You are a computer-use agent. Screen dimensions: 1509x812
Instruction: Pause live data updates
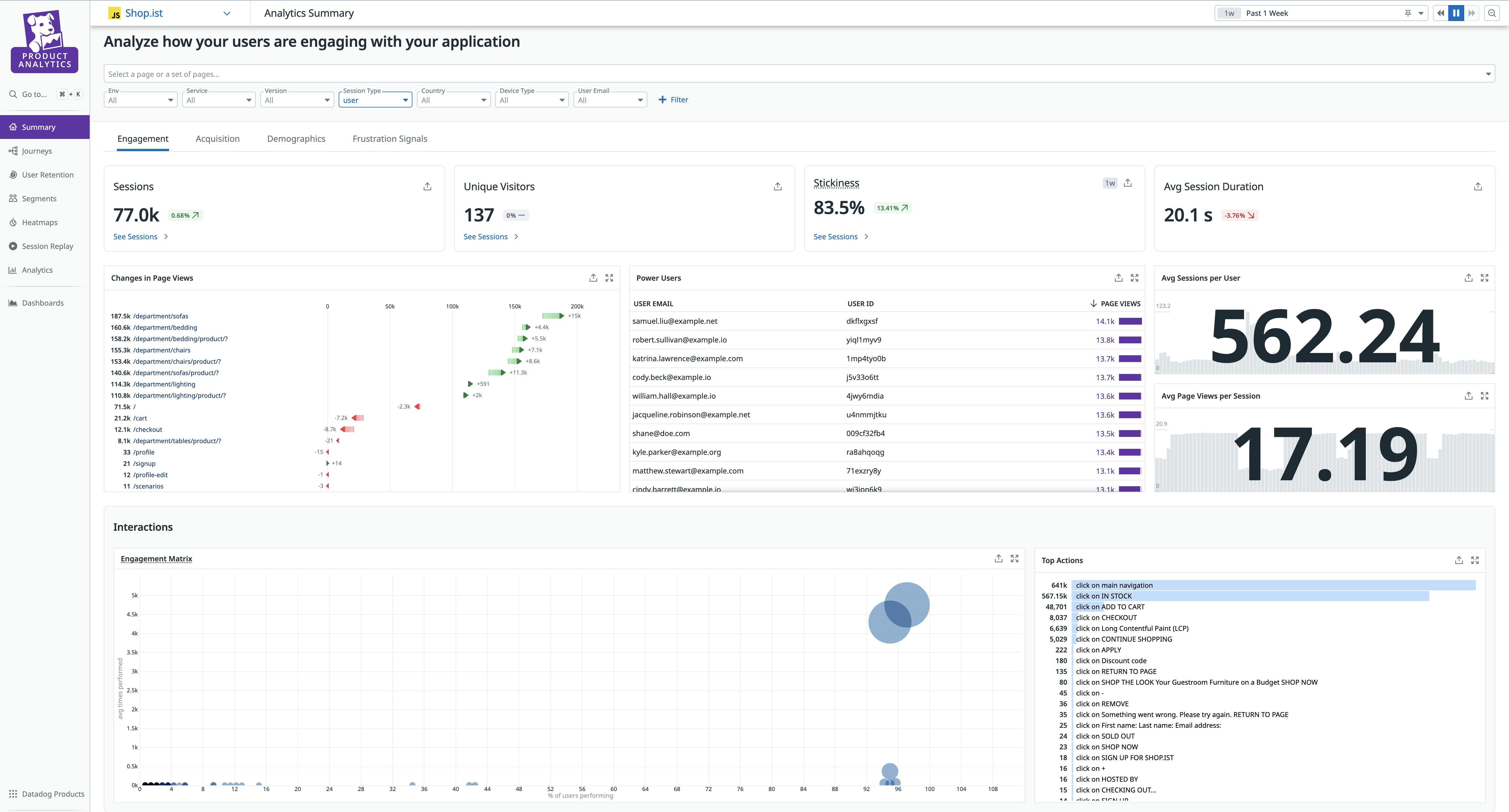pyautogui.click(x=1456, y=12)
